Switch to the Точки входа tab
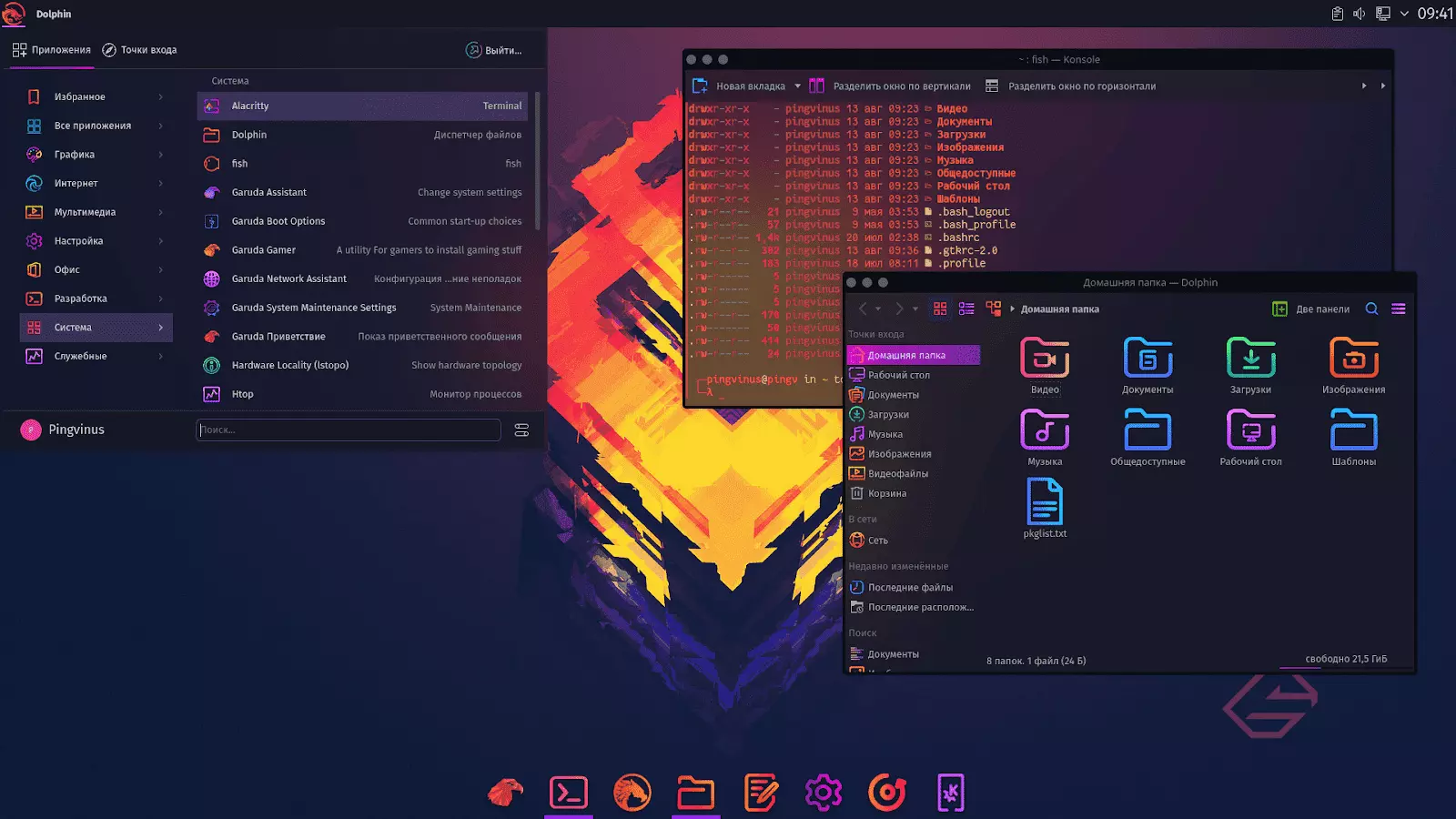1456x819 pixels. pos(140,50)
